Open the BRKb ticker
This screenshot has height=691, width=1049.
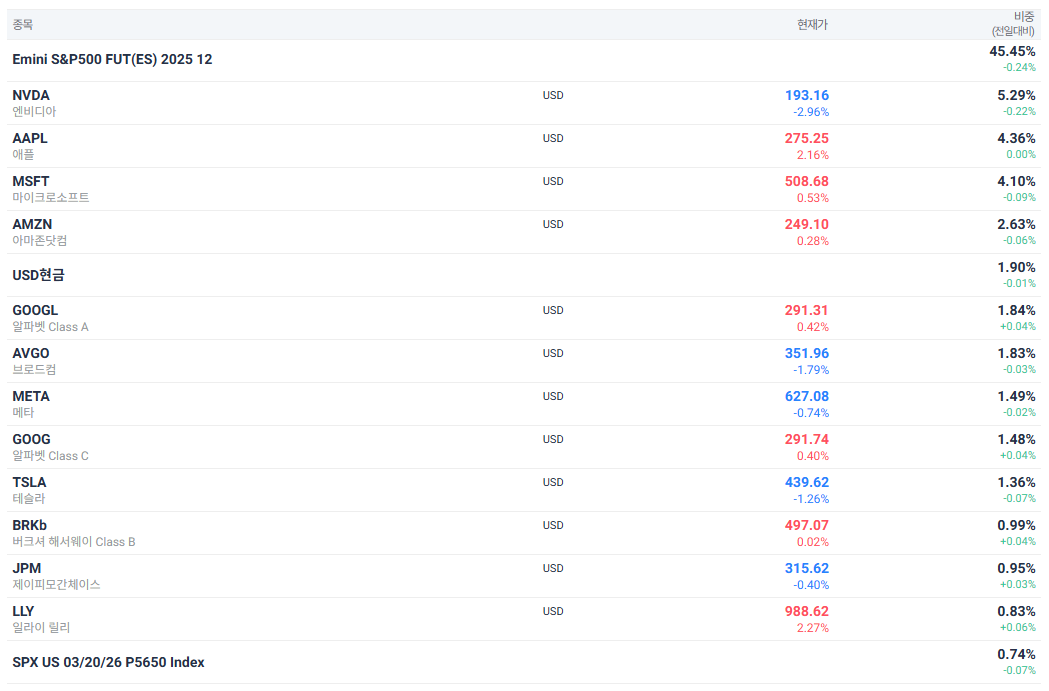click(29, 525)
